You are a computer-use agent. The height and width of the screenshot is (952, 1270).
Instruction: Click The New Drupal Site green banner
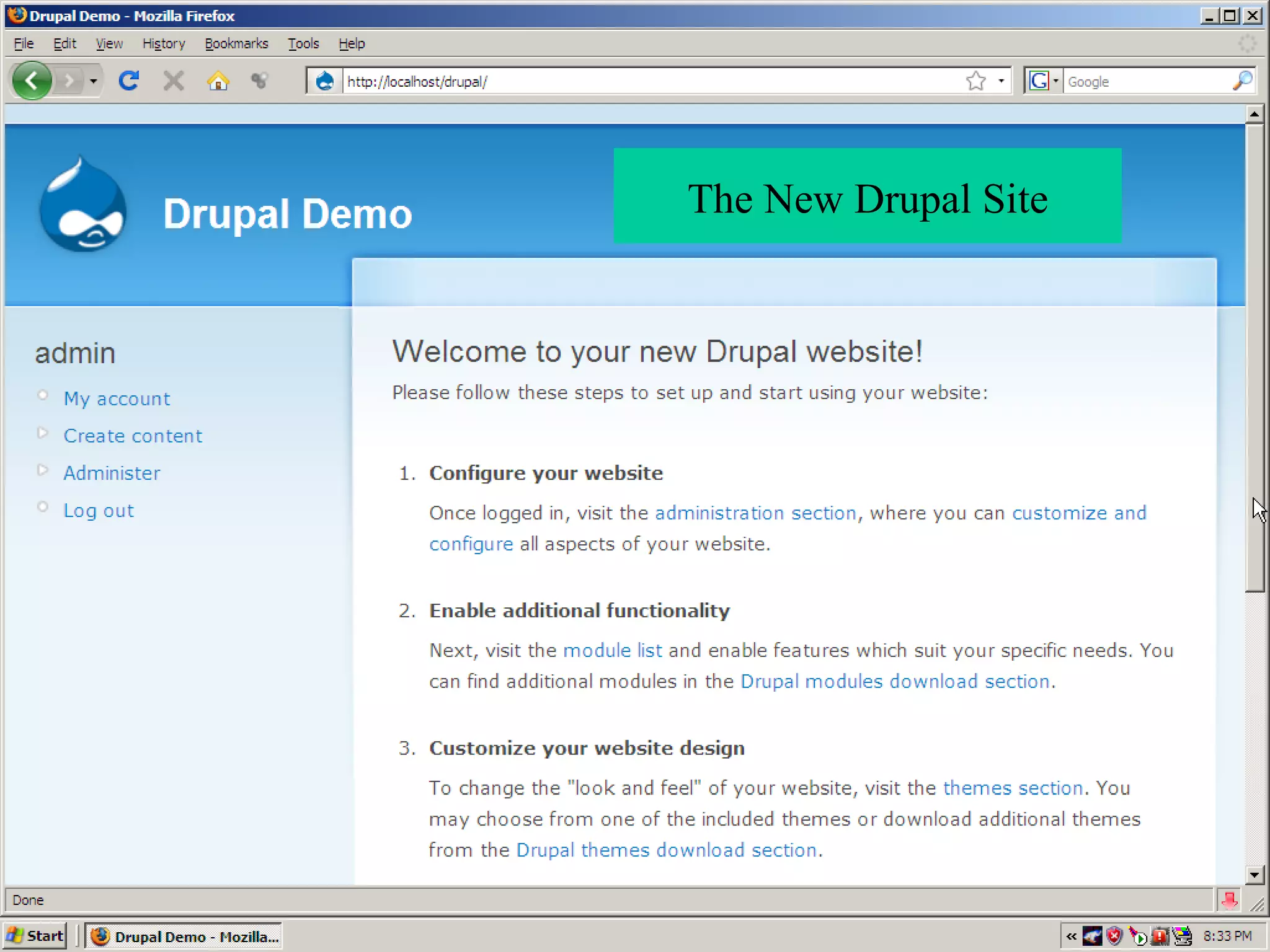click(868, 195)
